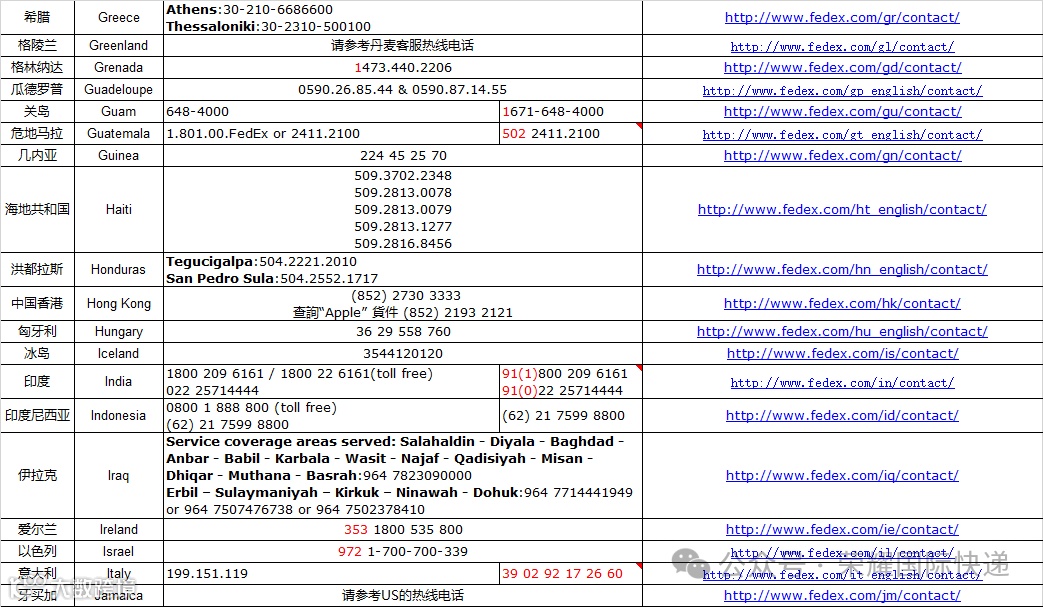Open the Jamaica fedex.com/jm/contact link
Screen dimensions: 1043x607
coord(842,596)
